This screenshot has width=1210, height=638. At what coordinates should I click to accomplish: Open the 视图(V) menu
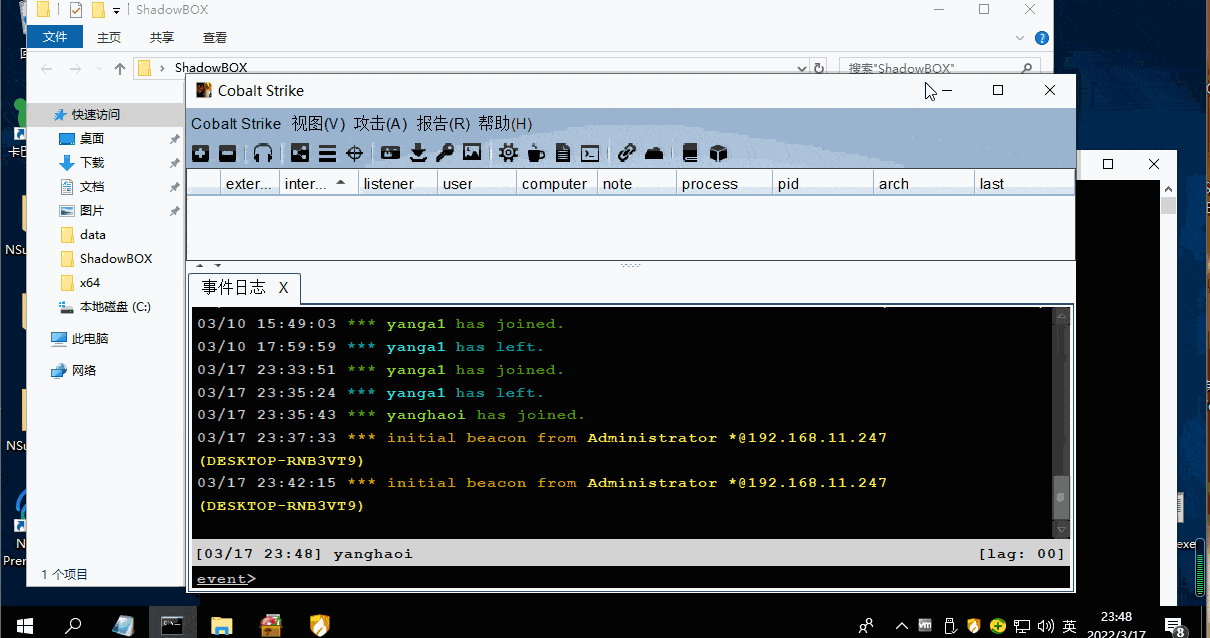pyautogui.click(x=318, y=124)
